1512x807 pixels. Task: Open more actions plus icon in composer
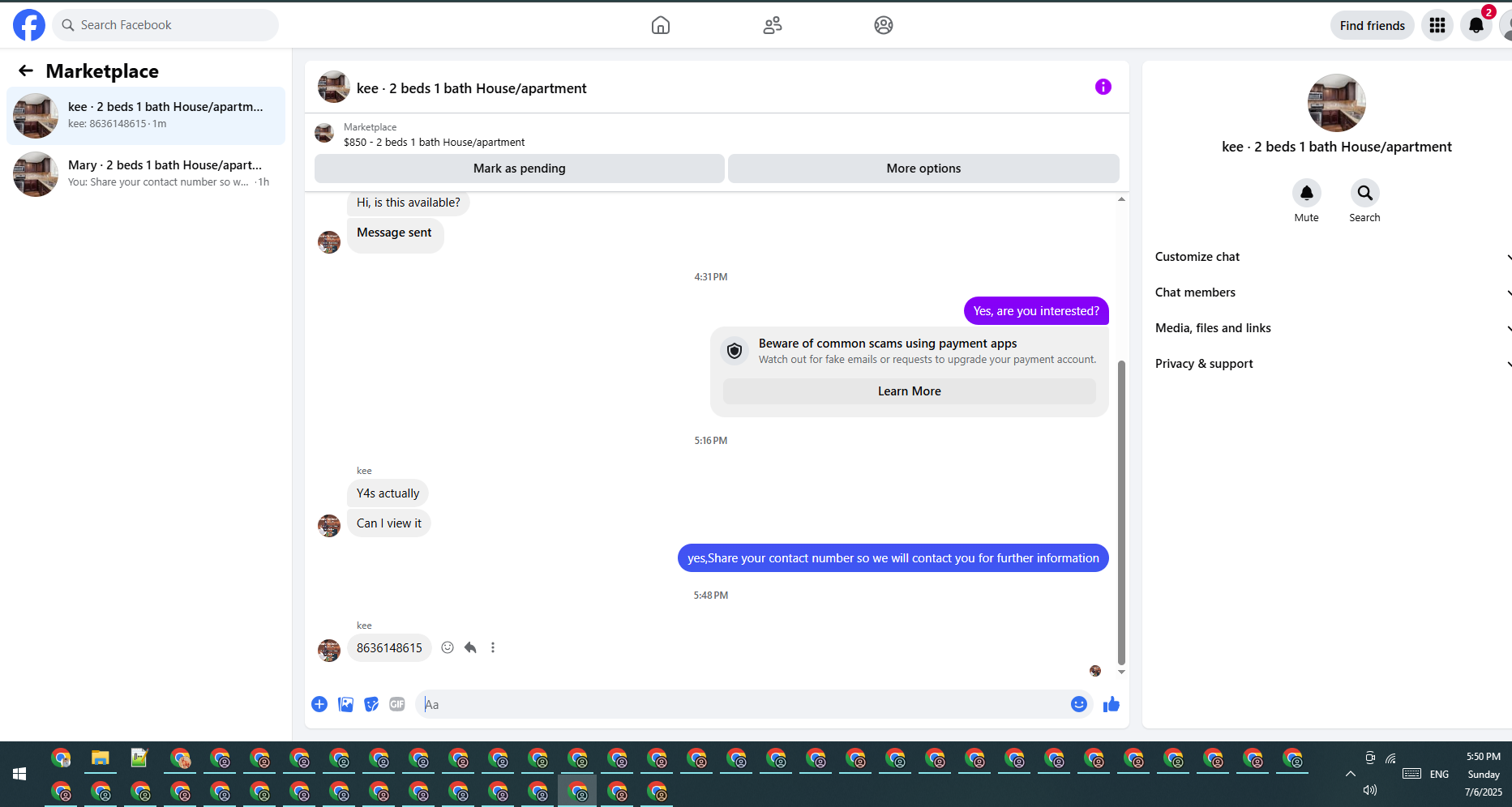pos(319,704)
